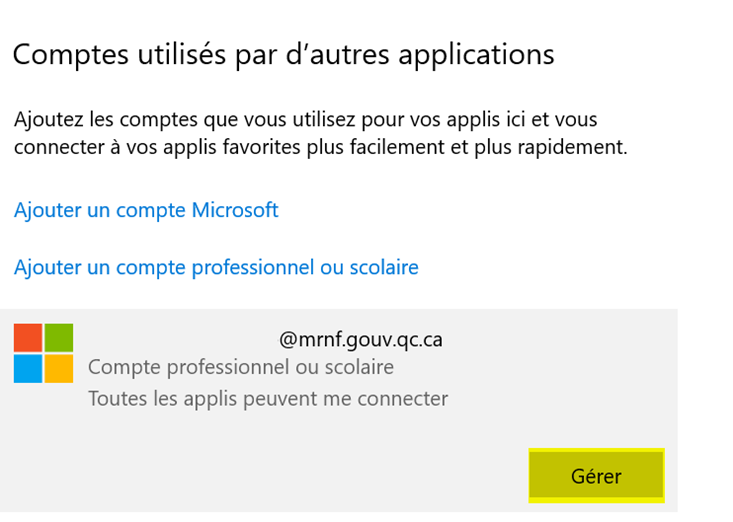
Task: Click the Microsoft logo in the account tile
Action: 44,353
